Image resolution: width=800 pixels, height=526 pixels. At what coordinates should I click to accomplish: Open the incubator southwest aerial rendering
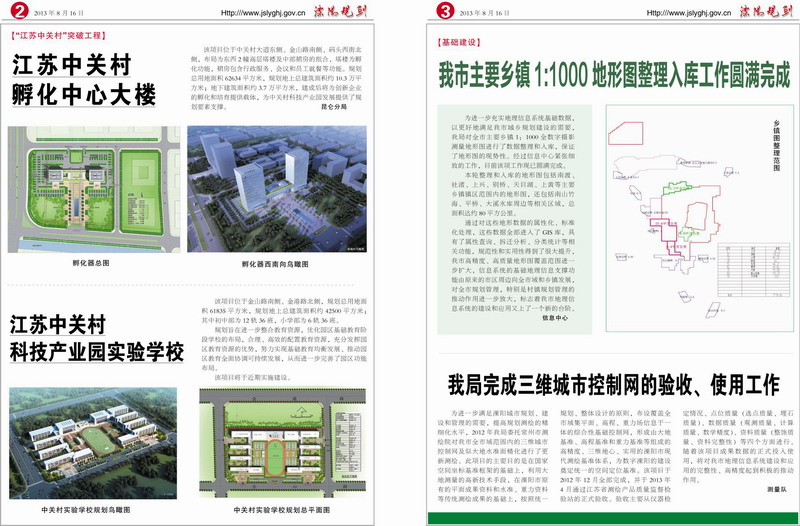point(277,189)
